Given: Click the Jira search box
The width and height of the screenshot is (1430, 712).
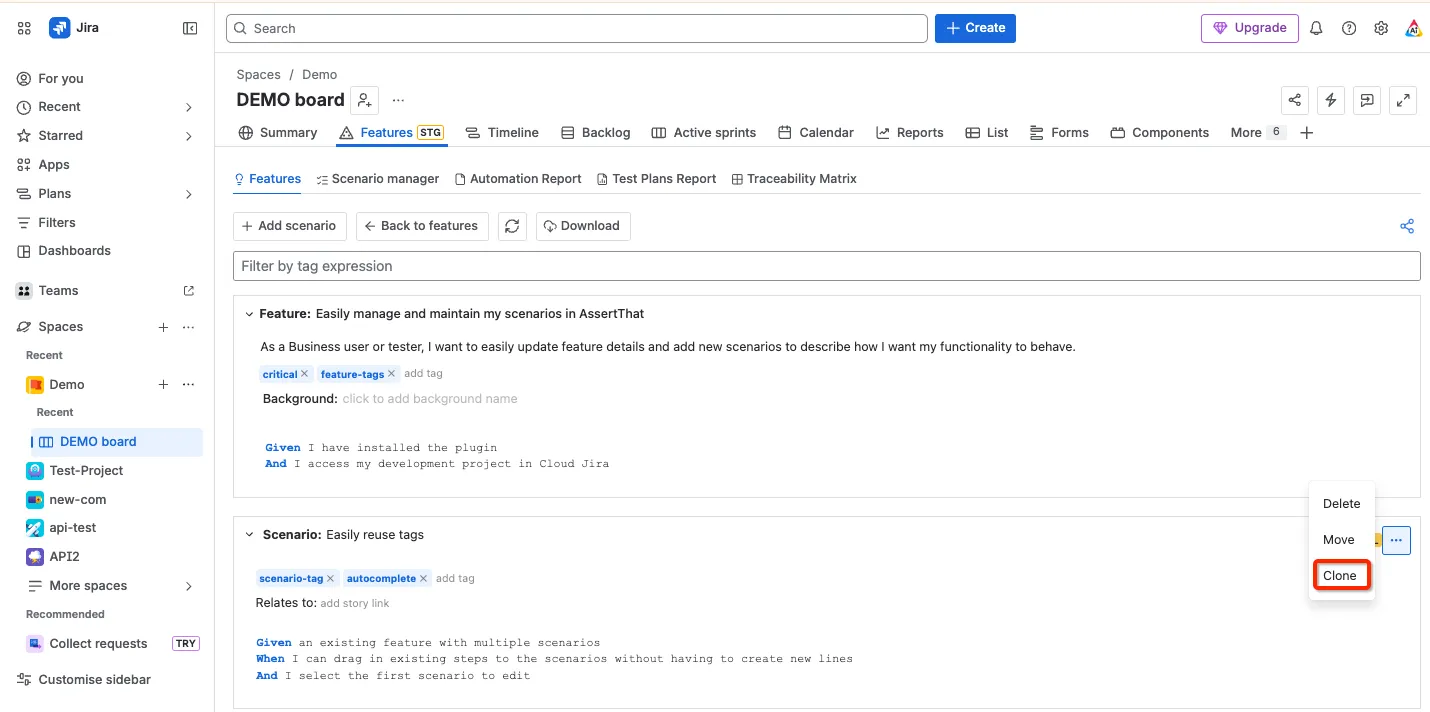Looking at the screenshot, I should [x=577, y=28].
